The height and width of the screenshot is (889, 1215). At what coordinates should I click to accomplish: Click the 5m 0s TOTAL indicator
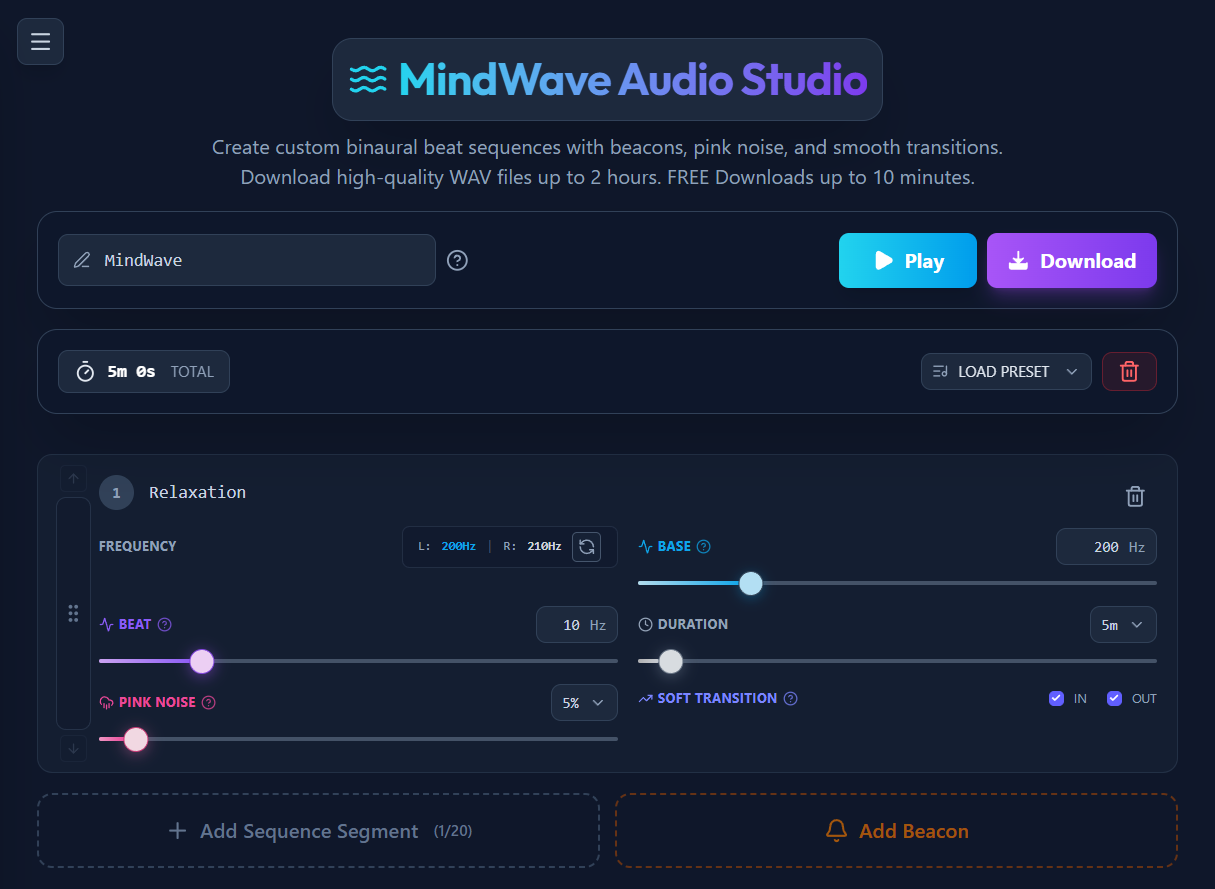pyautogui.click(x=144, y=371)
